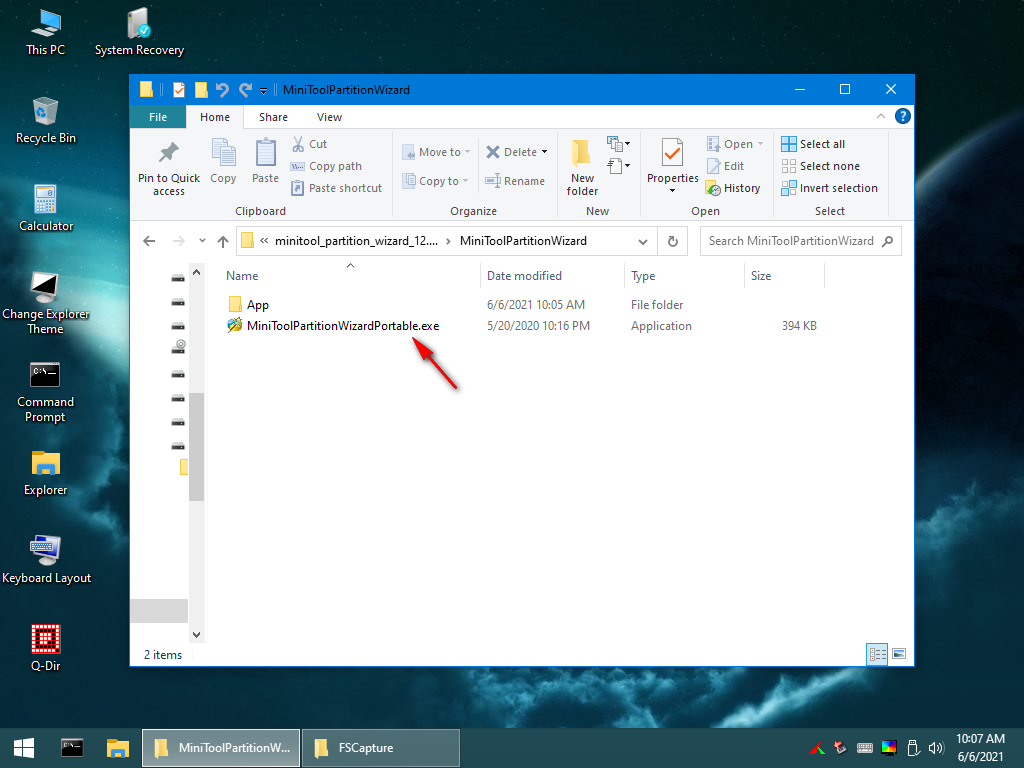Switch to View ribbon tab
Image resolution: width=1024 pixels, height=768 pixels.
329,117
